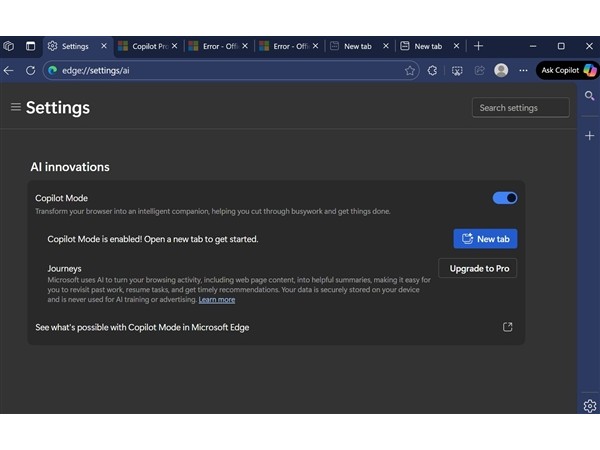Image resolution: width=600 pixels, height=450 pixels.
Task: Go back with the back arrow
Action: (x=8, y=70)
